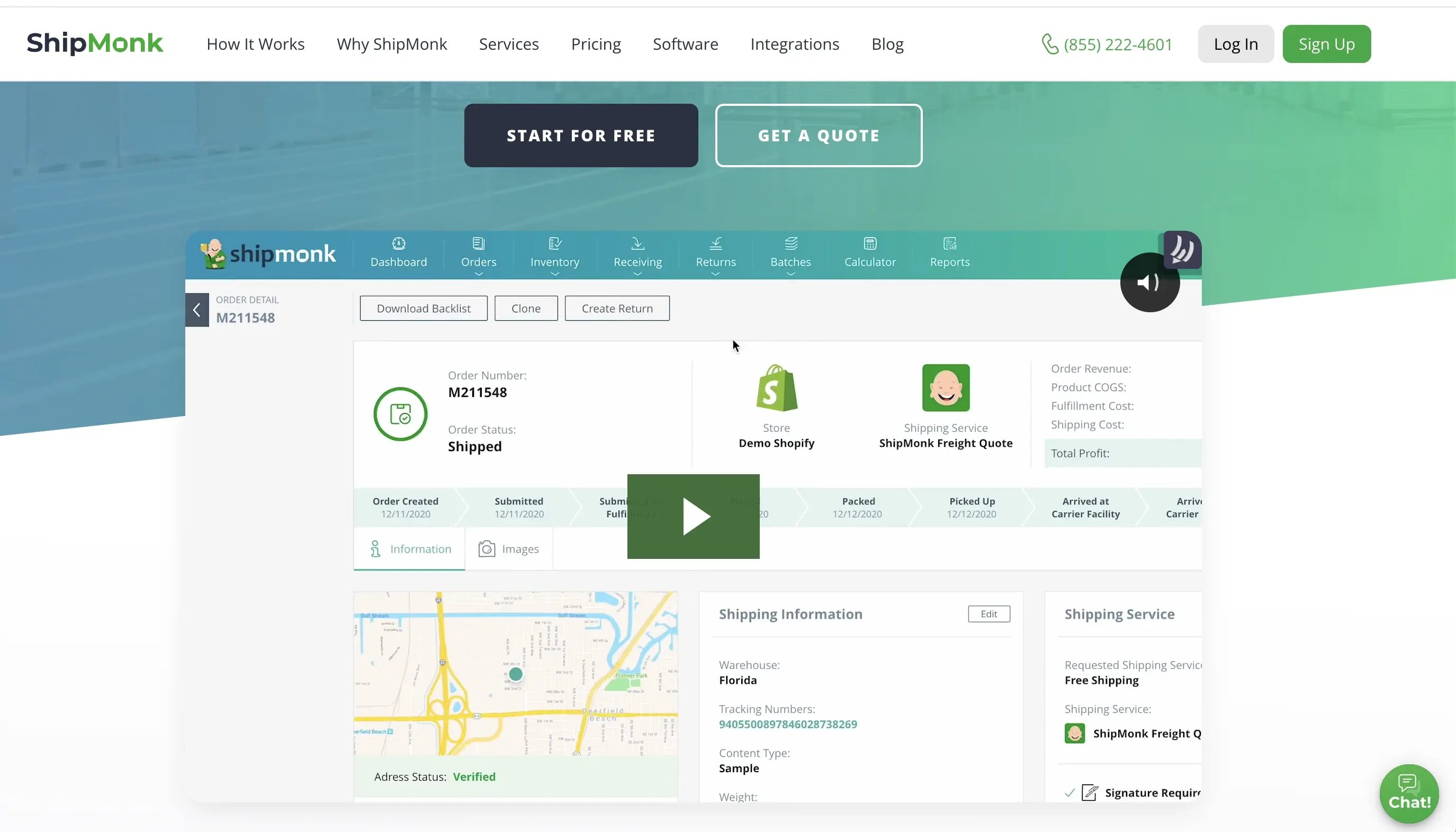Open the Reports chart icon
Image resolution: width=1456 pixels, height=832 pixels.
pyautogui.click(x=949, y=244)
